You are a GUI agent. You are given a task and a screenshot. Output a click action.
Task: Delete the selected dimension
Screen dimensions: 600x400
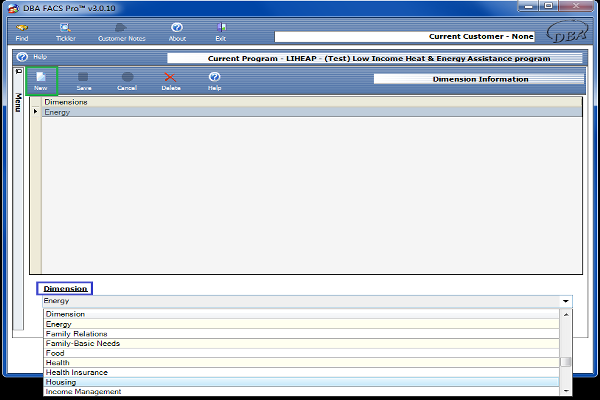[x=171, y=81]
